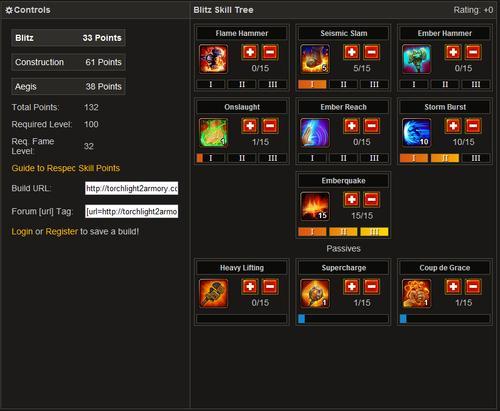Image resolution: width=500 pixels, height=411 pixels.
Task: Remove a point from Emberquake
Action: coord(371,200)
